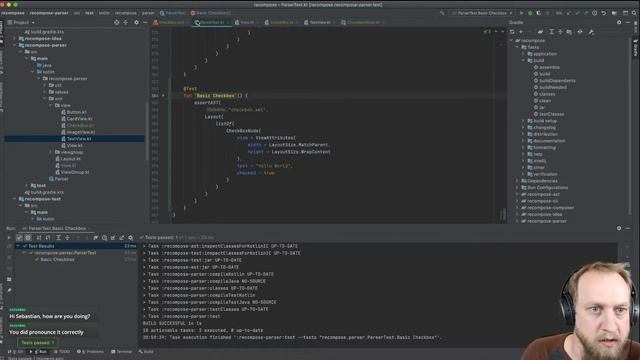This screenshot has height=360, width=640.
Task: Click test history clock icon in Run toolbar
Action: coord(104,238)
